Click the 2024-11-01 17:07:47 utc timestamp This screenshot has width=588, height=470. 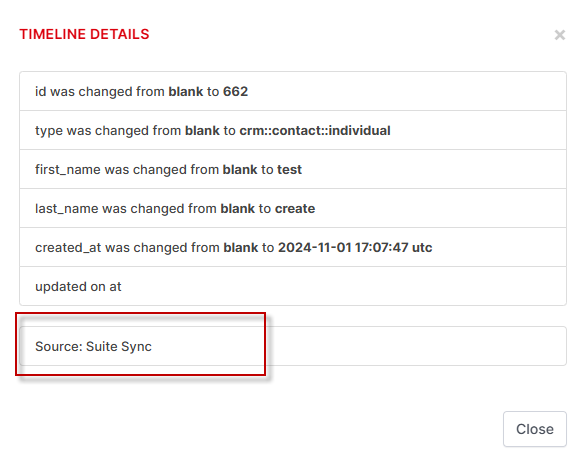point(355,248)
